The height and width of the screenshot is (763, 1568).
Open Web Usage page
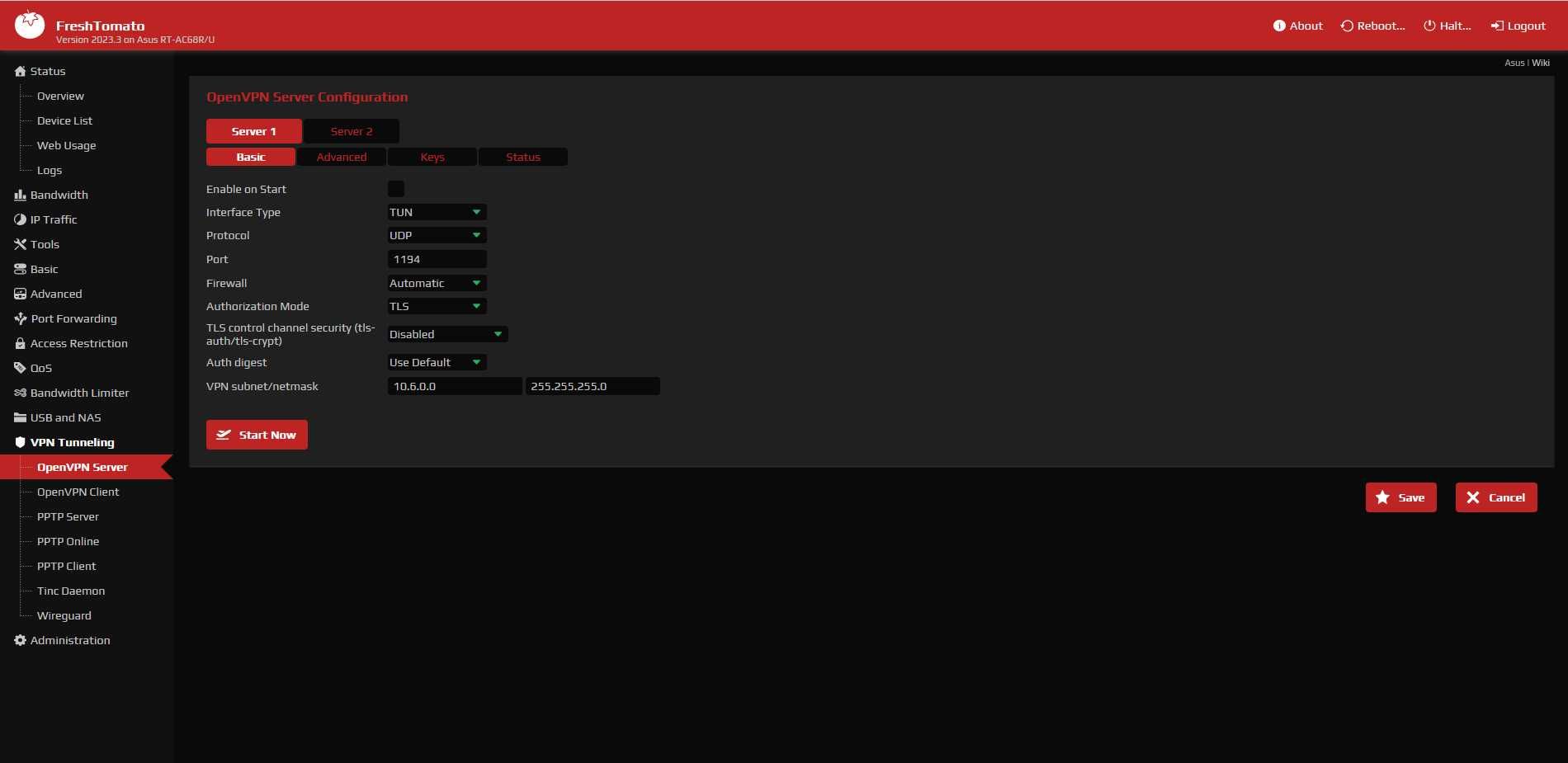coord(66,145)
